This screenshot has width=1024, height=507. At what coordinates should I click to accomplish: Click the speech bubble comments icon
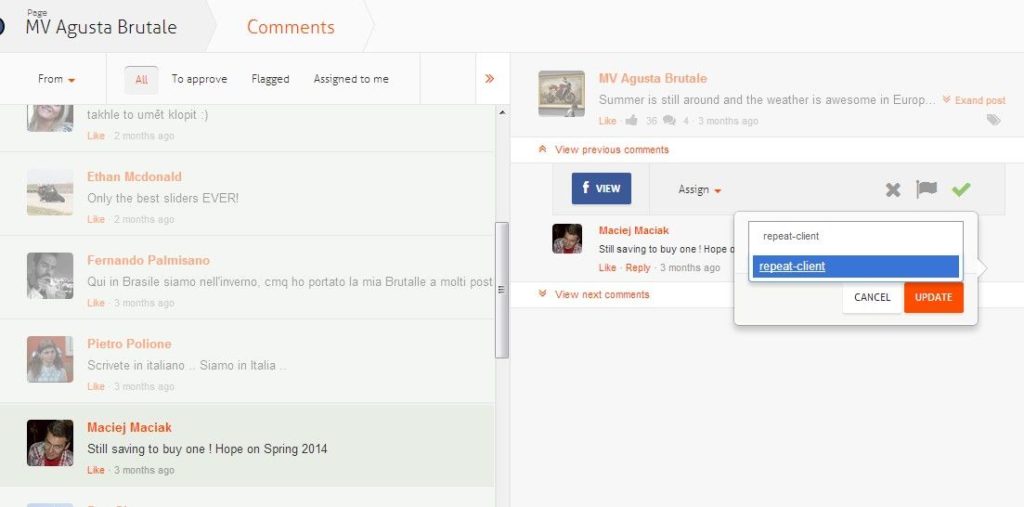[x=669, y=121]
